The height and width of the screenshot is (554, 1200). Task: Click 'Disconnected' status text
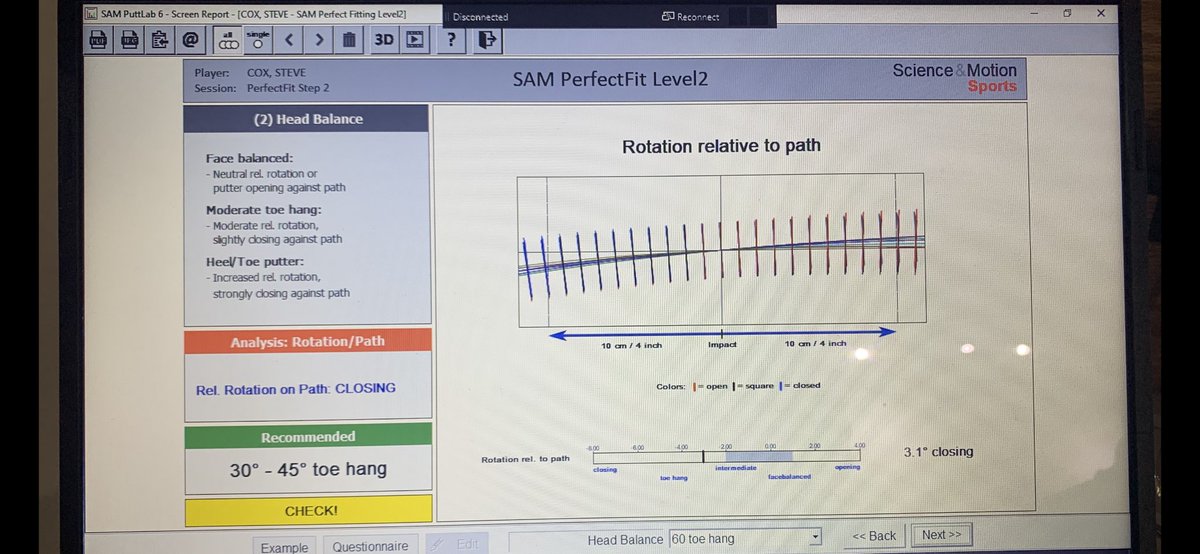(480, 17)
